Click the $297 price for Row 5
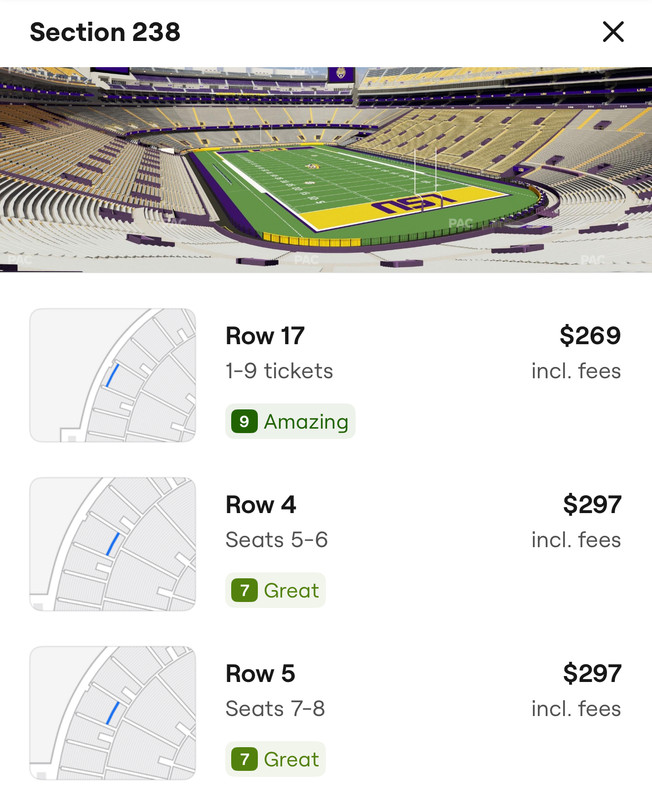This screenshot has width=652, height=800. (x=591, y=674)
